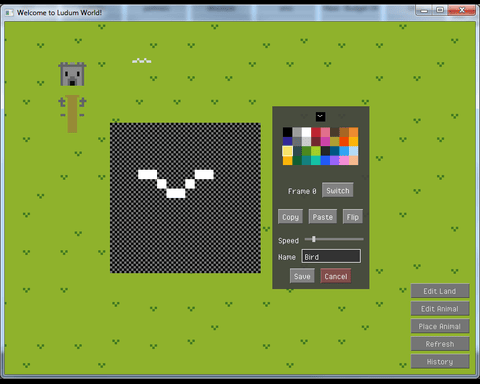The image size is (480, 384).
Task: Click the small white bird sprite on the grass
Action: click(142, 61)
